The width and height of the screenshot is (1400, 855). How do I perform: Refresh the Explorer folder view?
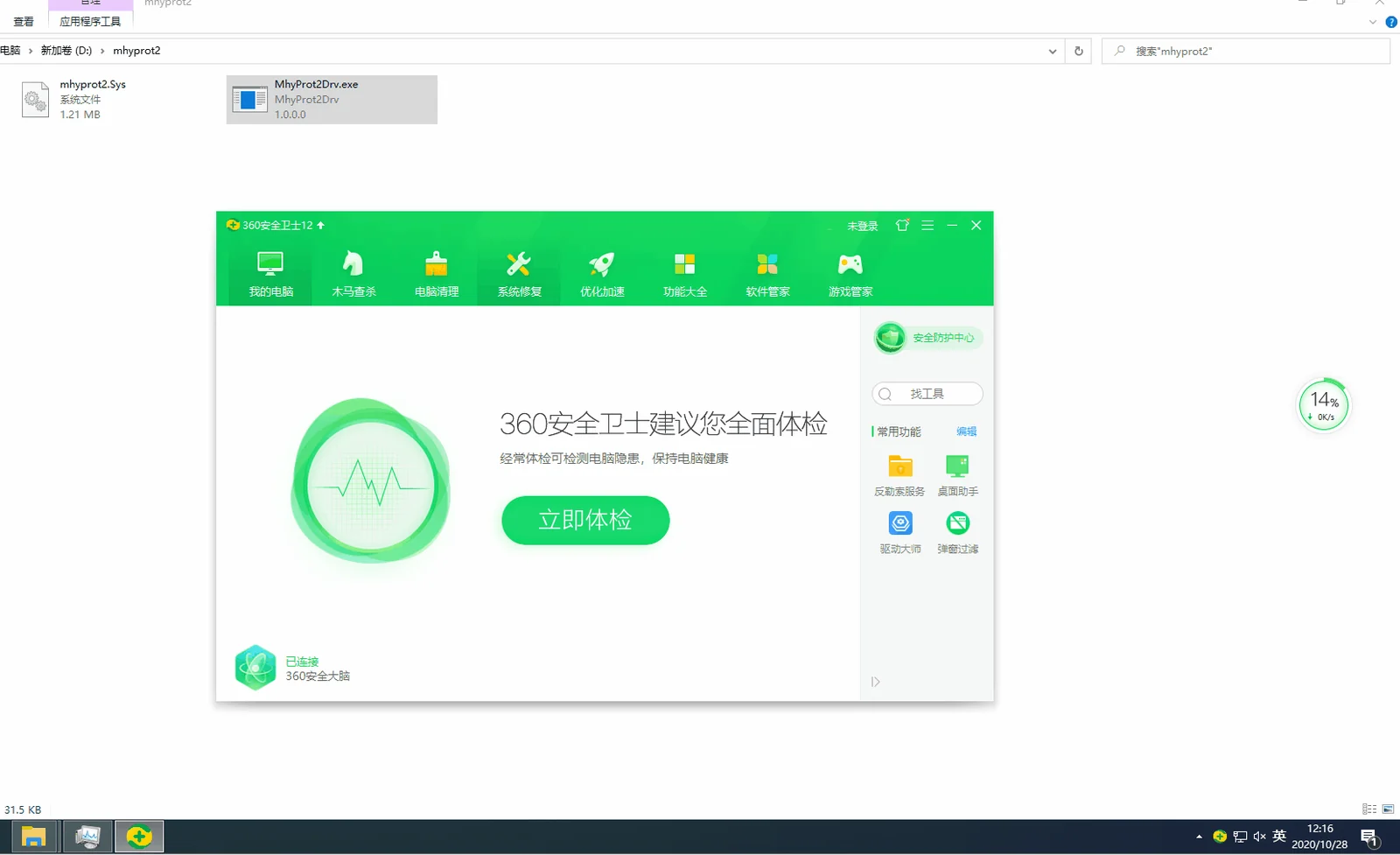(1079, 51)
